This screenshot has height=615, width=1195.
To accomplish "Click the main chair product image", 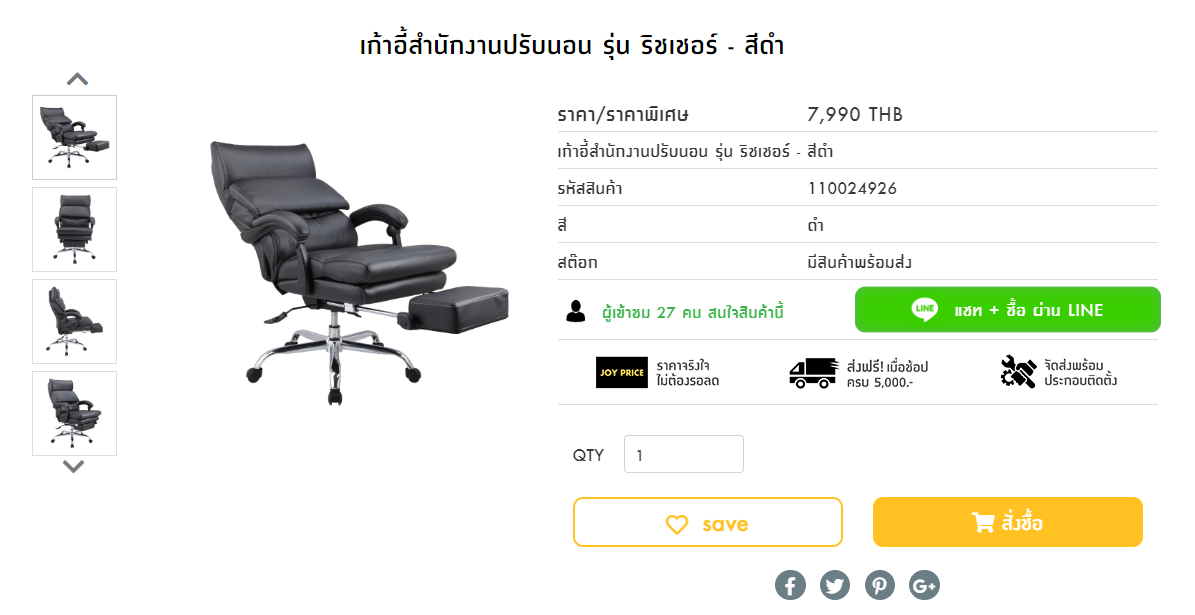I will pyautogui.click(x=360, y=272).
